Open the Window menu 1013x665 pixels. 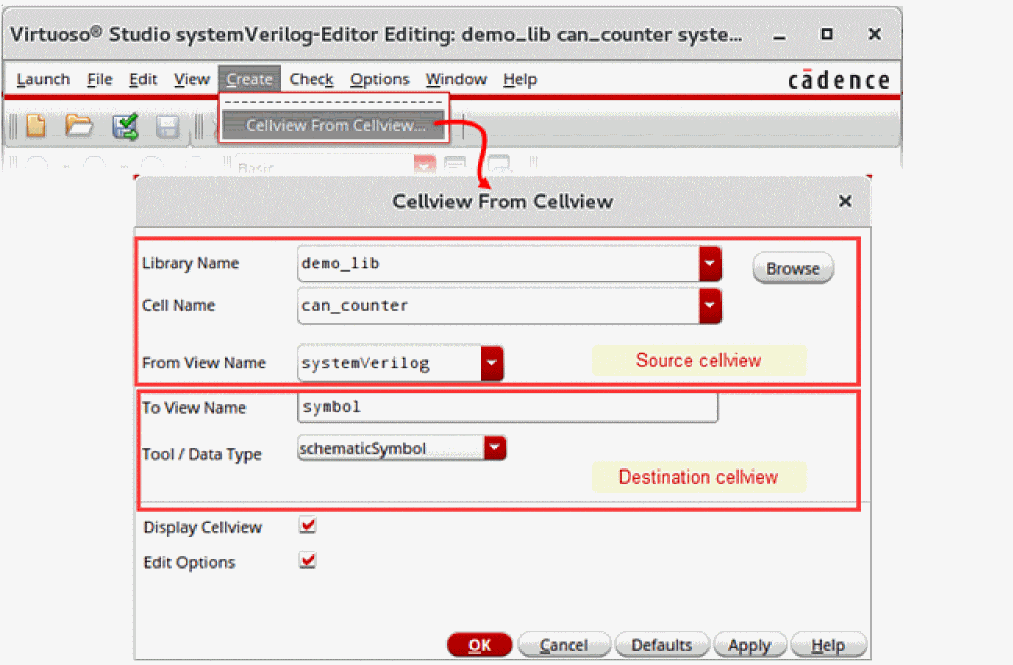tap(456, 79)
